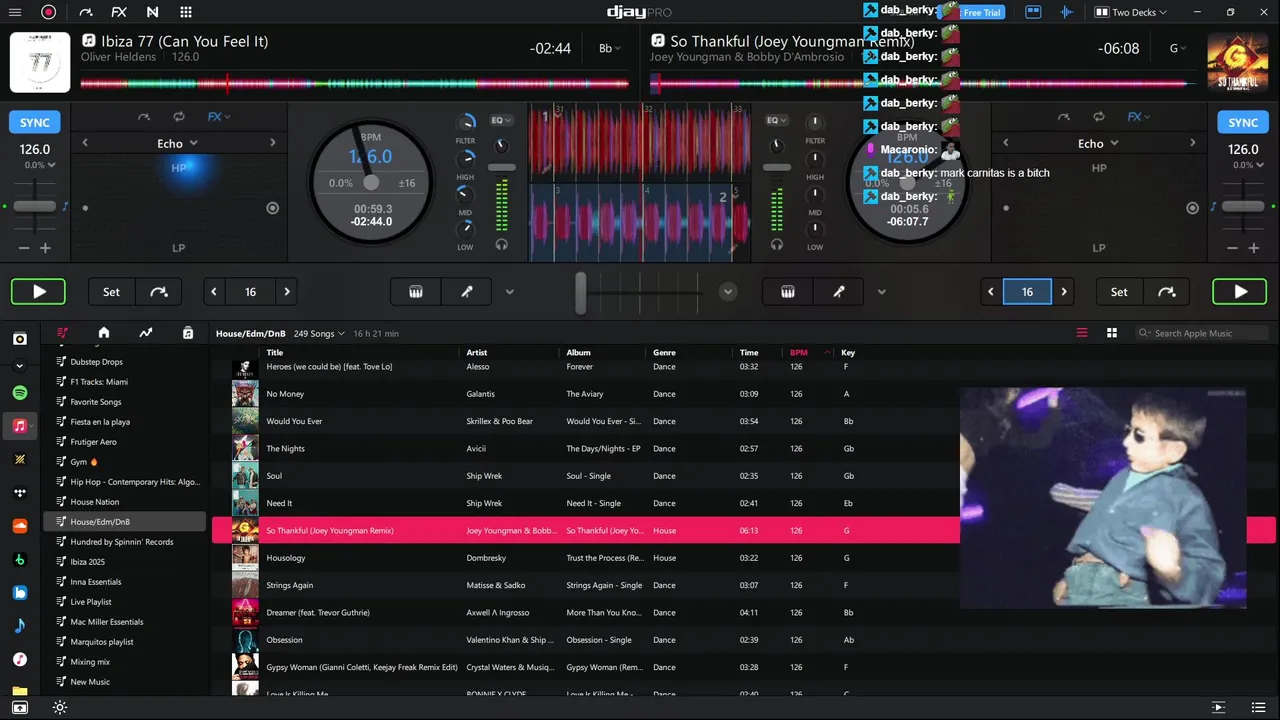Open the left deck Echo effect dropdown

pyautogui.click(x=178, y=143)
